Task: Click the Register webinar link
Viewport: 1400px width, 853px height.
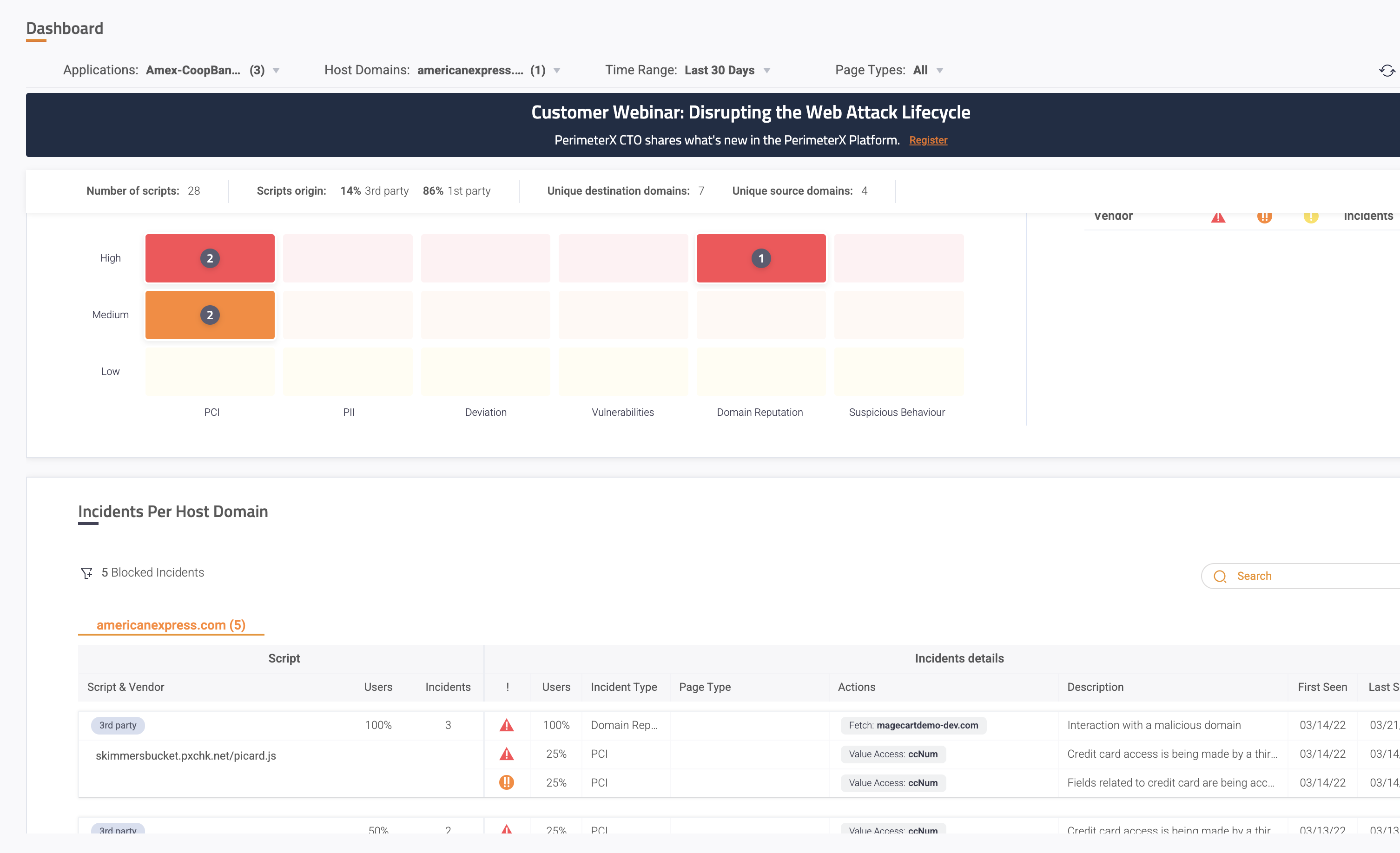Action: click(x=928, y=140)
